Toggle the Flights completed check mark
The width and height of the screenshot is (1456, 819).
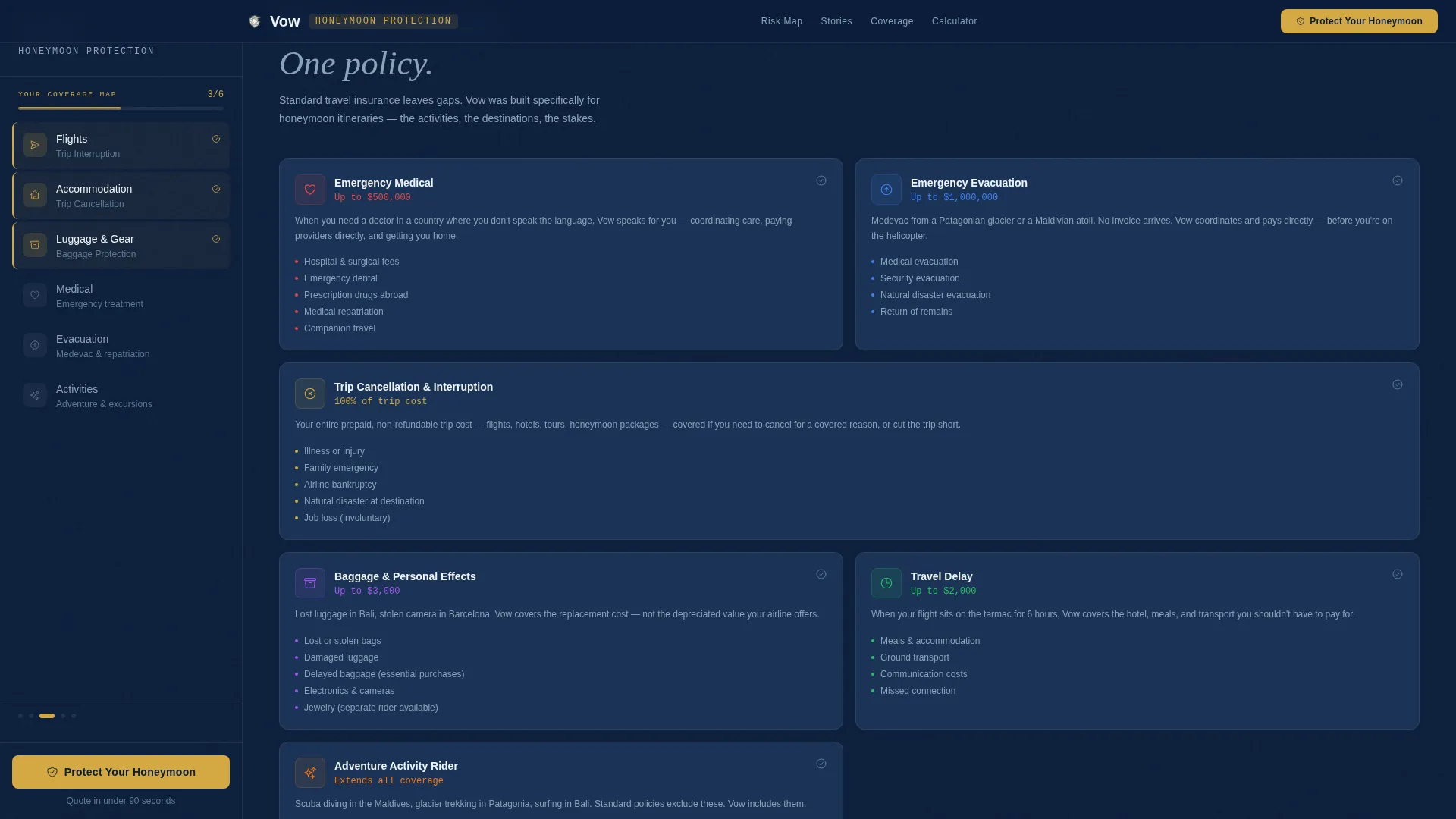click(x=216, y=139)
